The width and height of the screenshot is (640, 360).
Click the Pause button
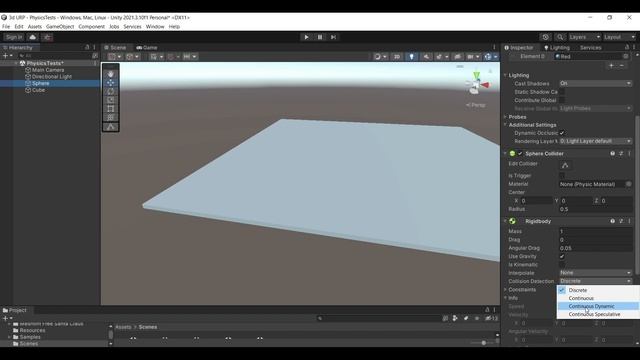tap(320, 37)
